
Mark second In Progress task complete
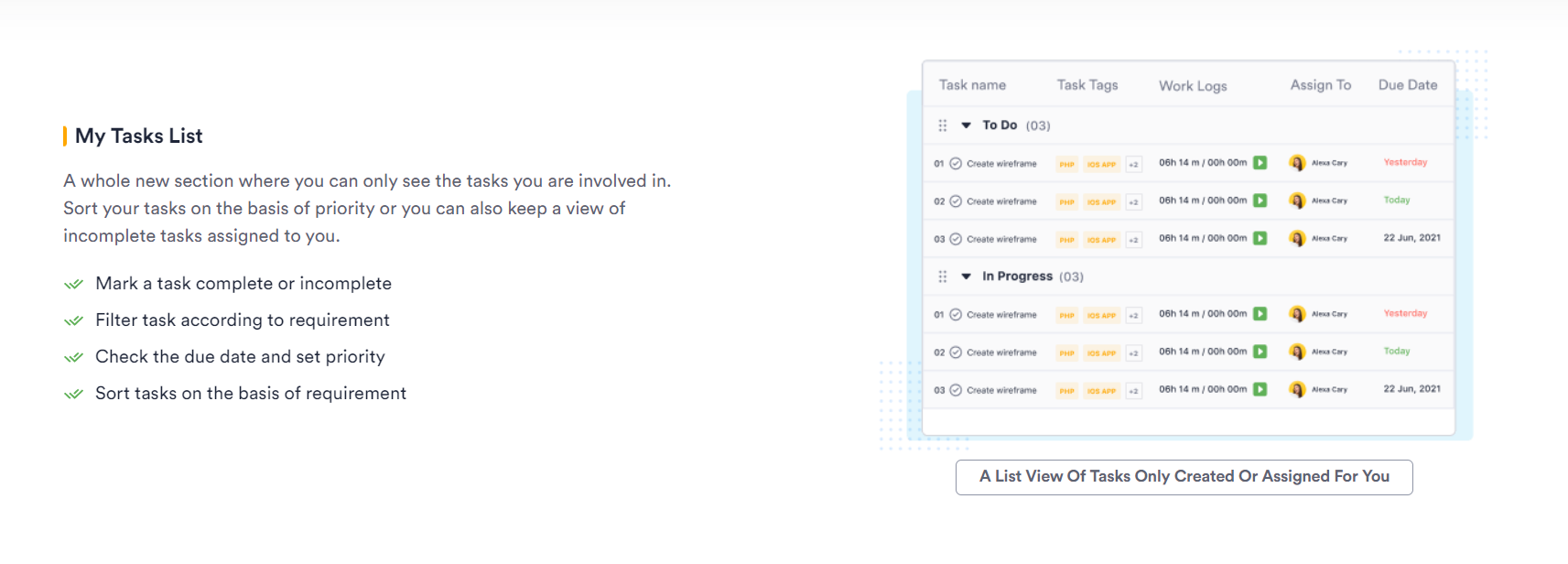[956, 352]
